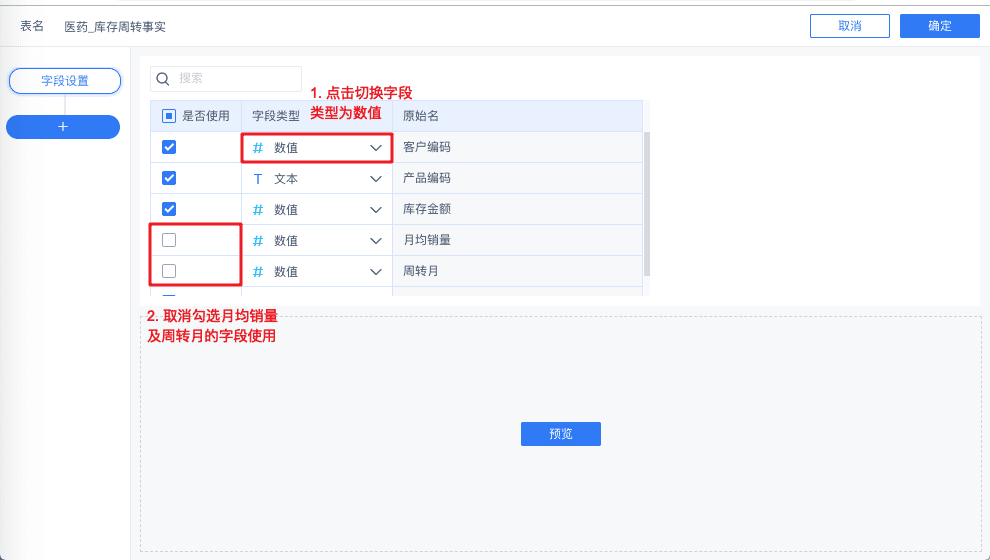
Task: Check the 周转月 field checkbox
Action: point(169,271)
